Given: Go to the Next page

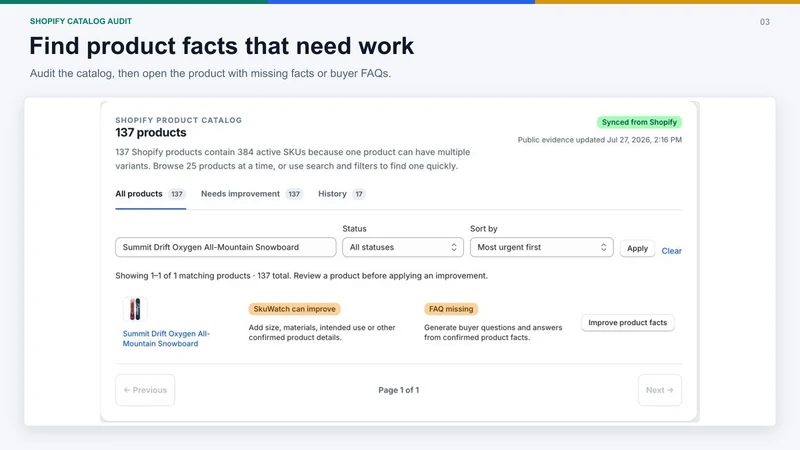Looking at the screenshot, I should 660,390.
